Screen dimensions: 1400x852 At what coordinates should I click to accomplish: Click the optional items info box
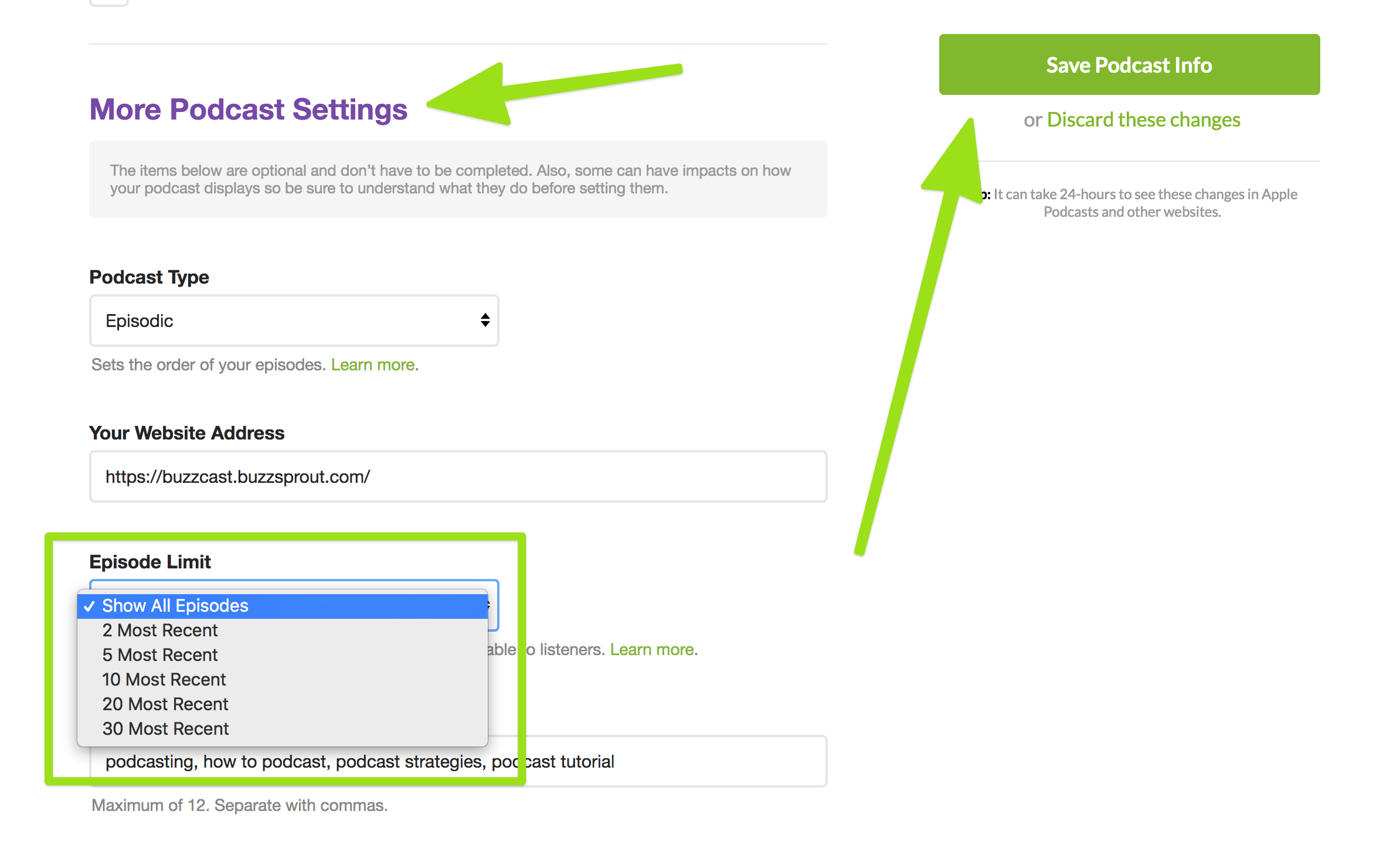pos(457,179)
